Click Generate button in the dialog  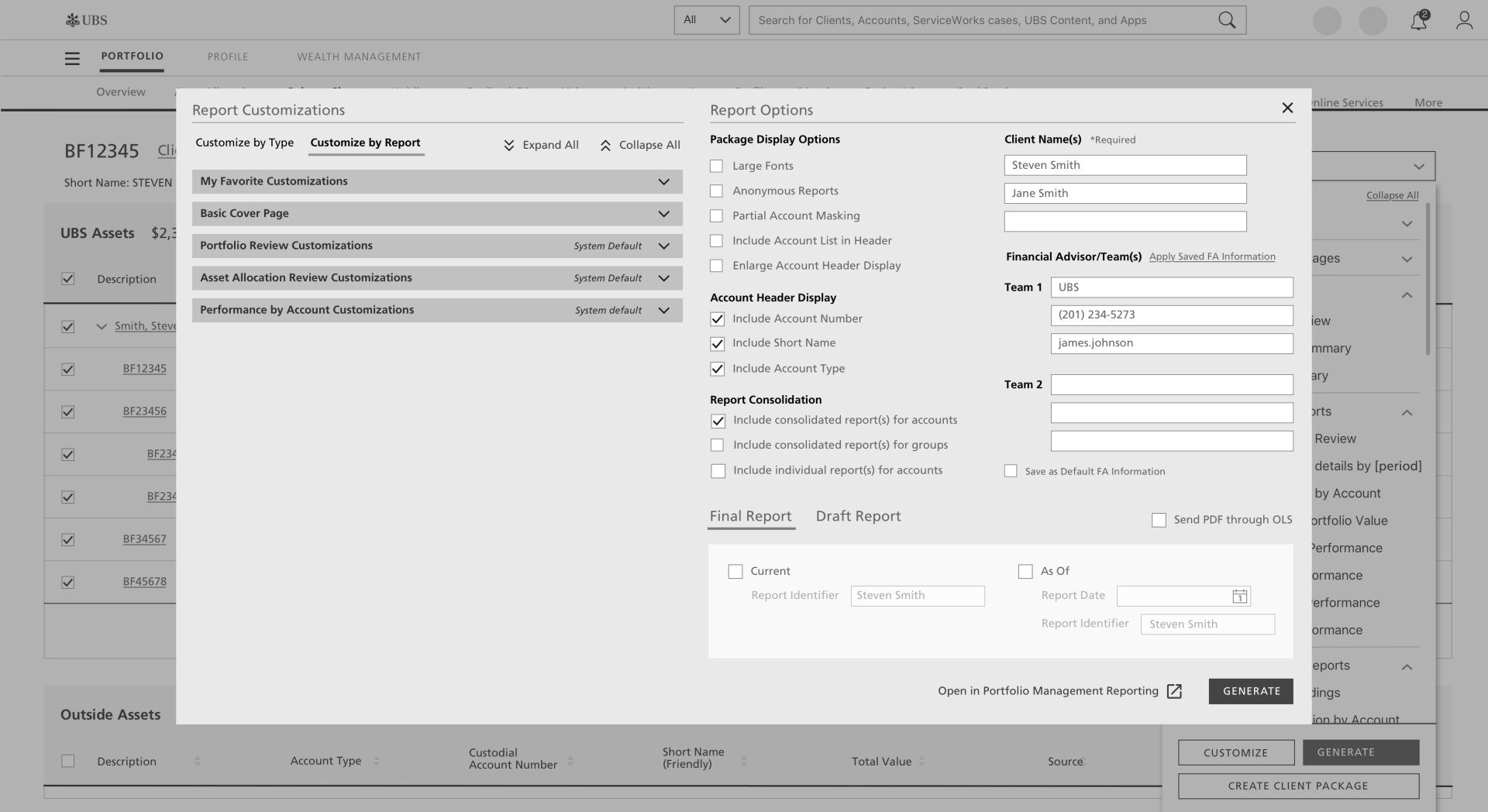pyautogui.click(x=1251, y=691)
